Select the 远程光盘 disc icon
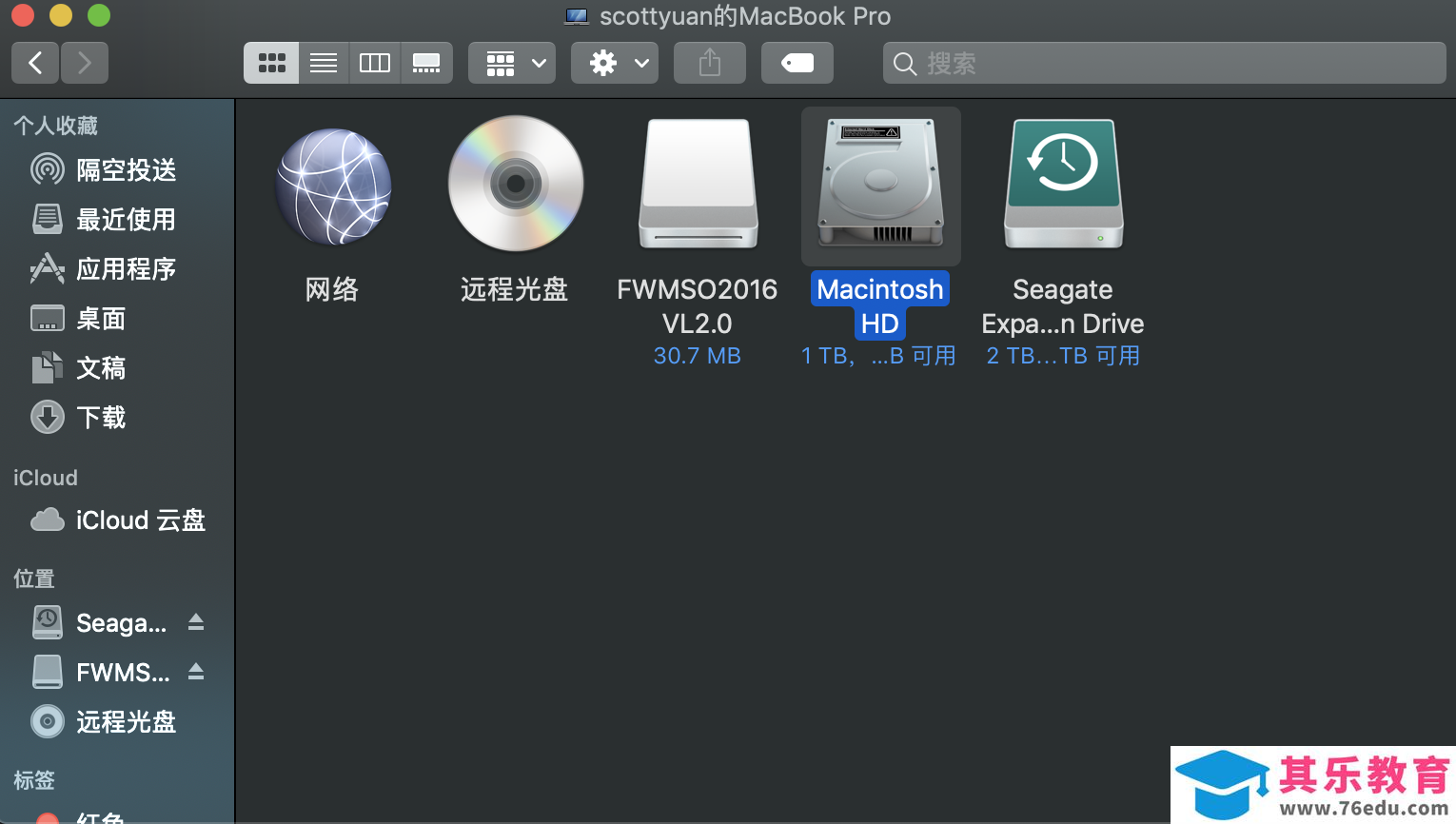The width and height of the screenshot is (1456, 824). click(x=516, y=184)
